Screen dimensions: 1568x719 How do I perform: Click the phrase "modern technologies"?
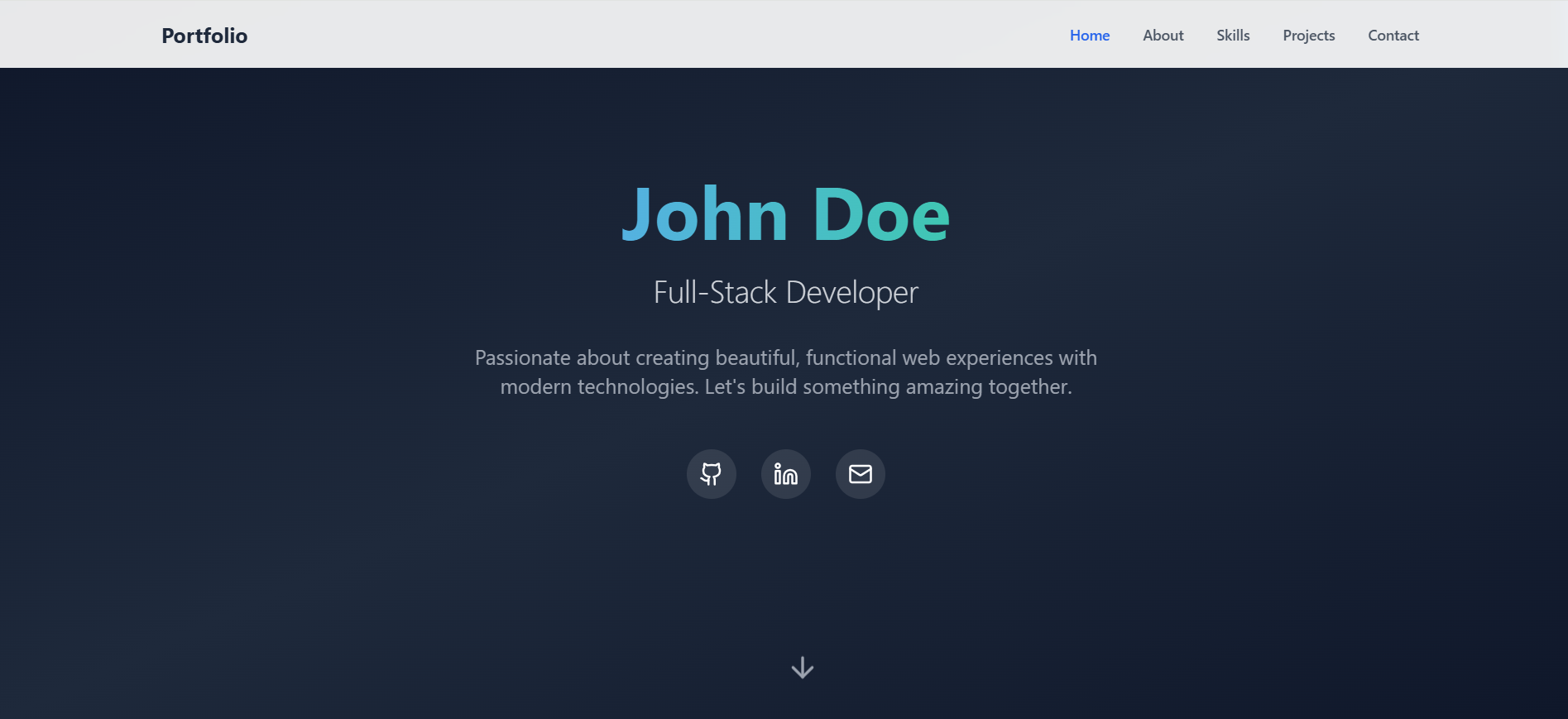[x=598, y=387]
